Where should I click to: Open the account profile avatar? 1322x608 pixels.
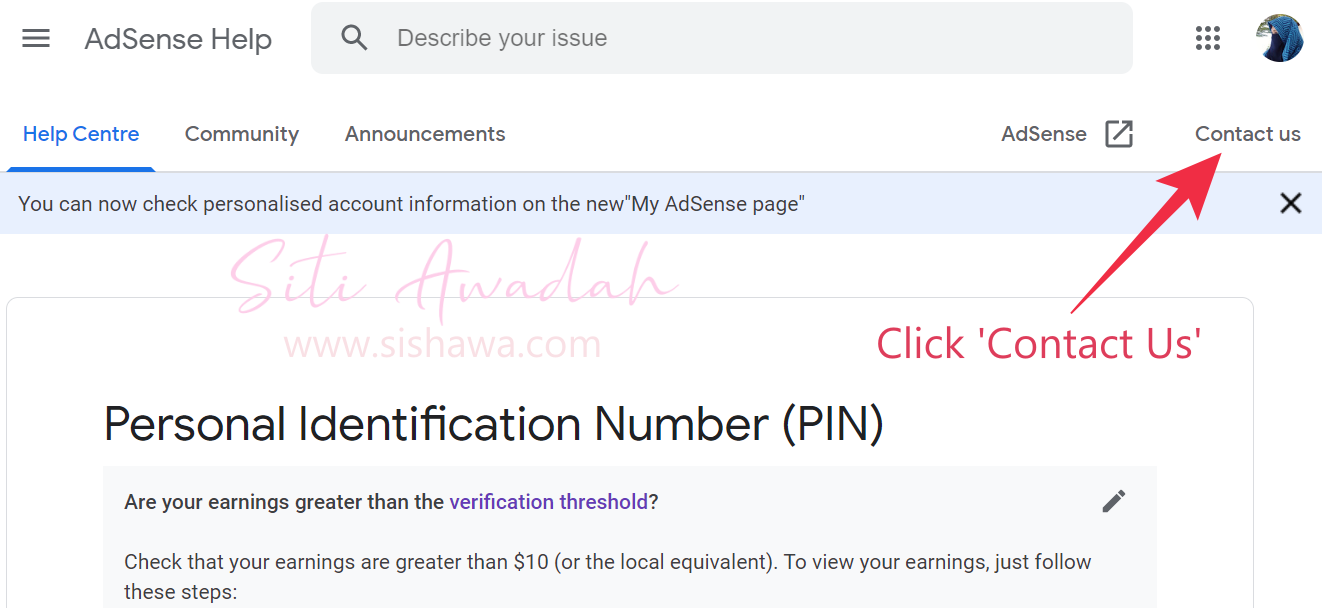click(x=1279, y=38)
